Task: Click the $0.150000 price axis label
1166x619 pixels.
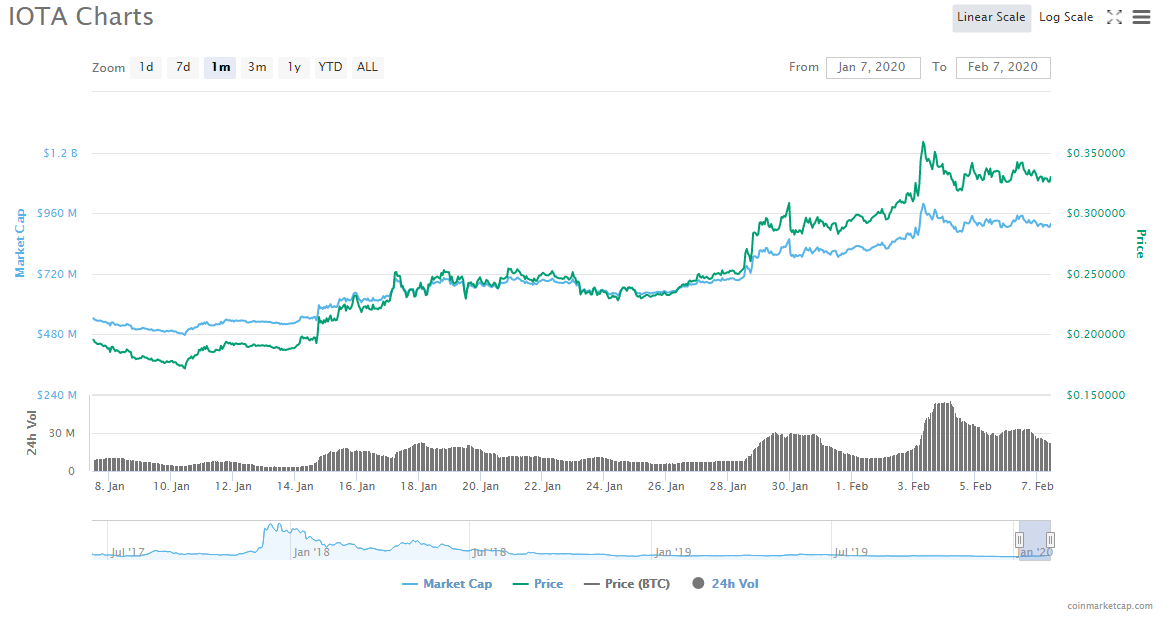Action: click(1096, 395)
